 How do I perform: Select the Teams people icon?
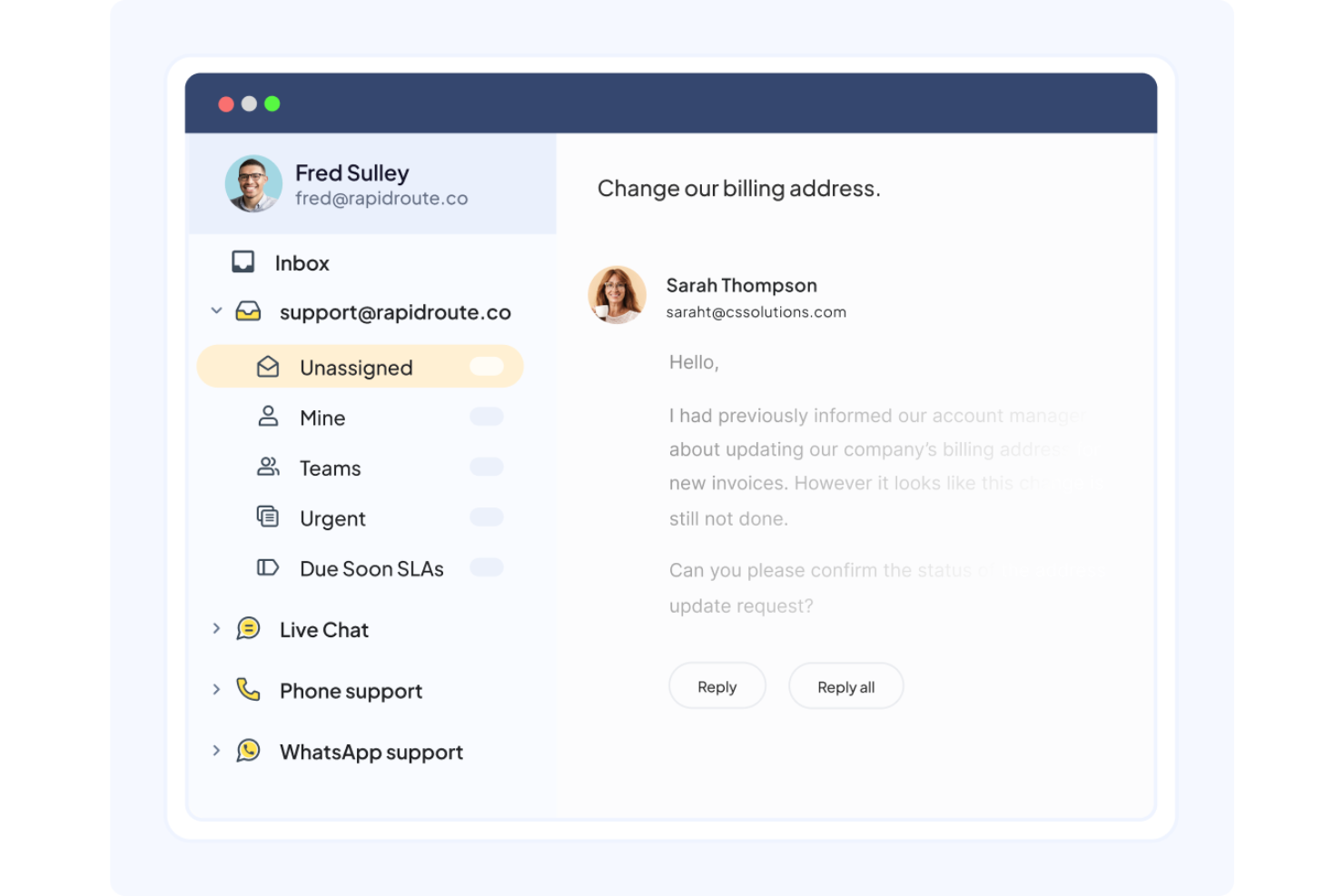(x=267, y=467)
